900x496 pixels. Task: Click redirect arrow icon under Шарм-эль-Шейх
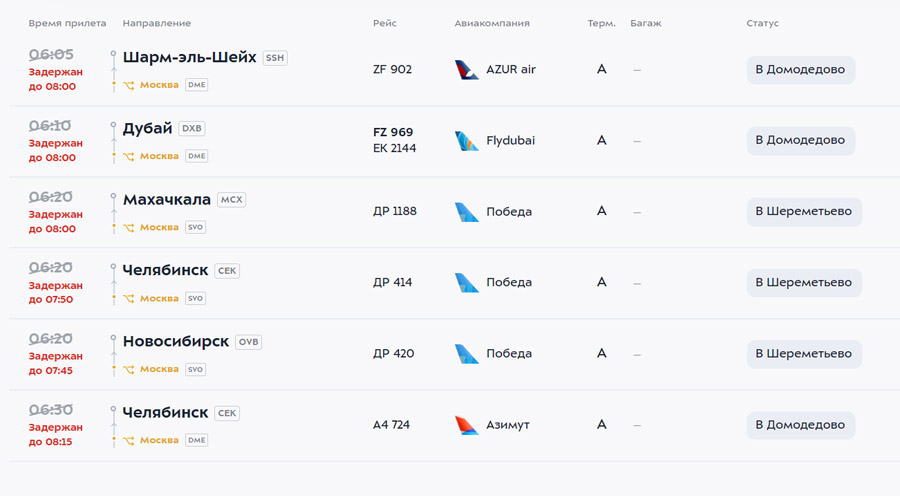[129, 86]
